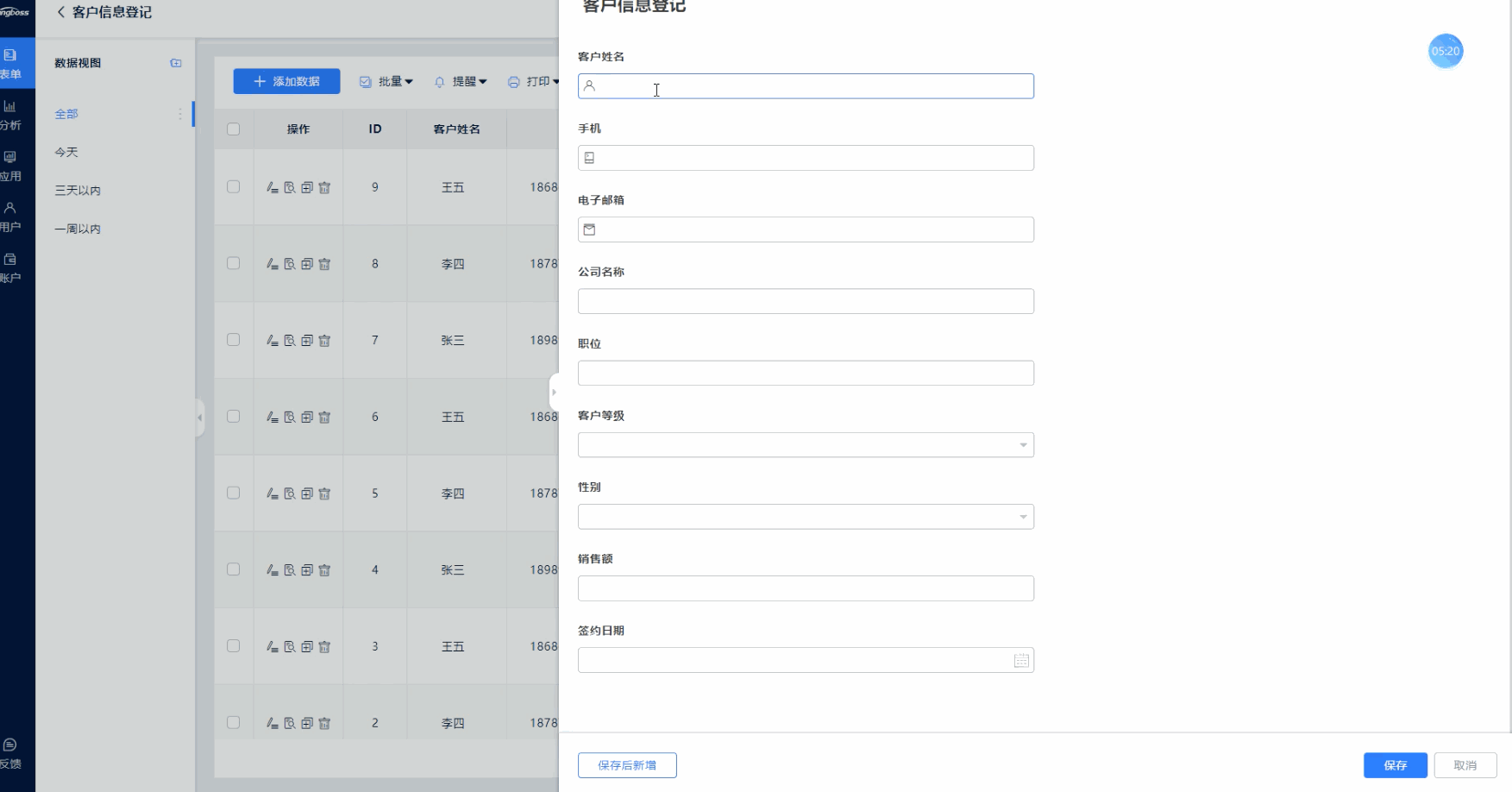Click the 保存 button
This screenshot has height=792, width=1512.
point(1395,765)
